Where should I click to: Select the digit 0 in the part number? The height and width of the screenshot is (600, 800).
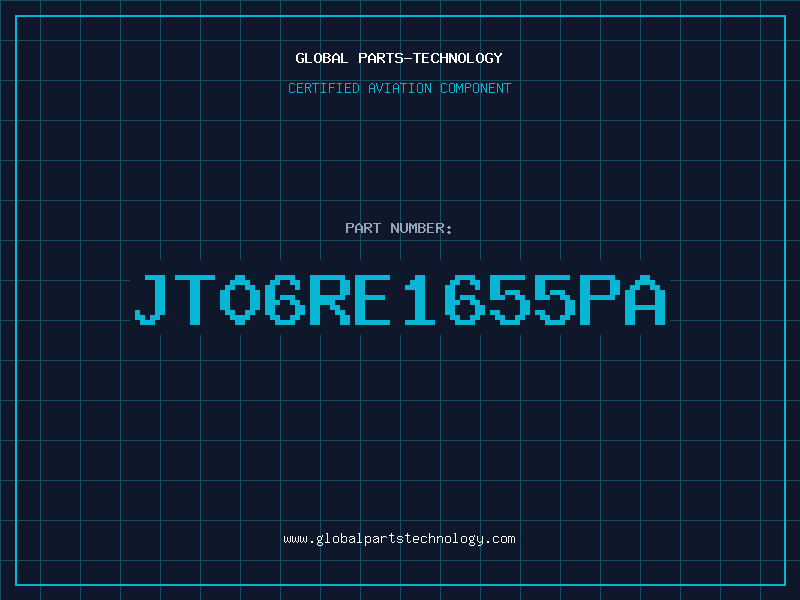click(240, 299)
